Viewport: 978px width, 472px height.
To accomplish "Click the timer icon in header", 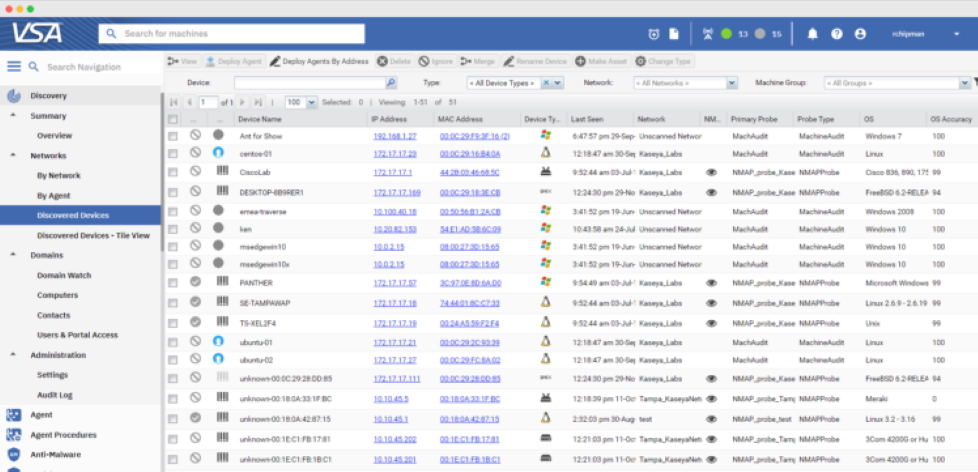I will (x=654, y=34).
